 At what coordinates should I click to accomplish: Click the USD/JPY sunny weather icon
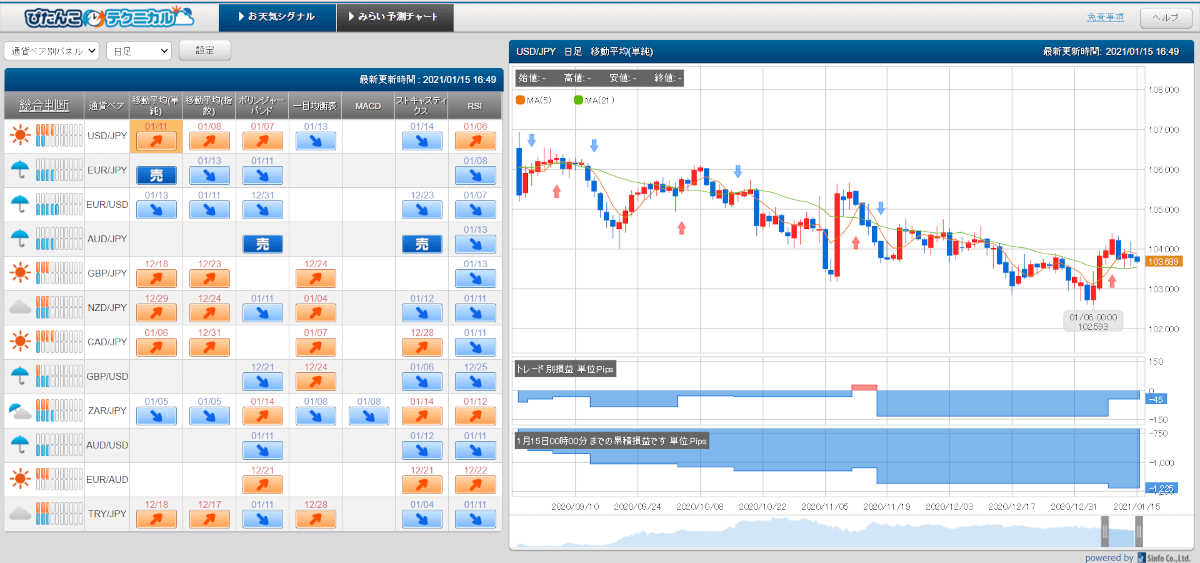[x=19, y=135]
